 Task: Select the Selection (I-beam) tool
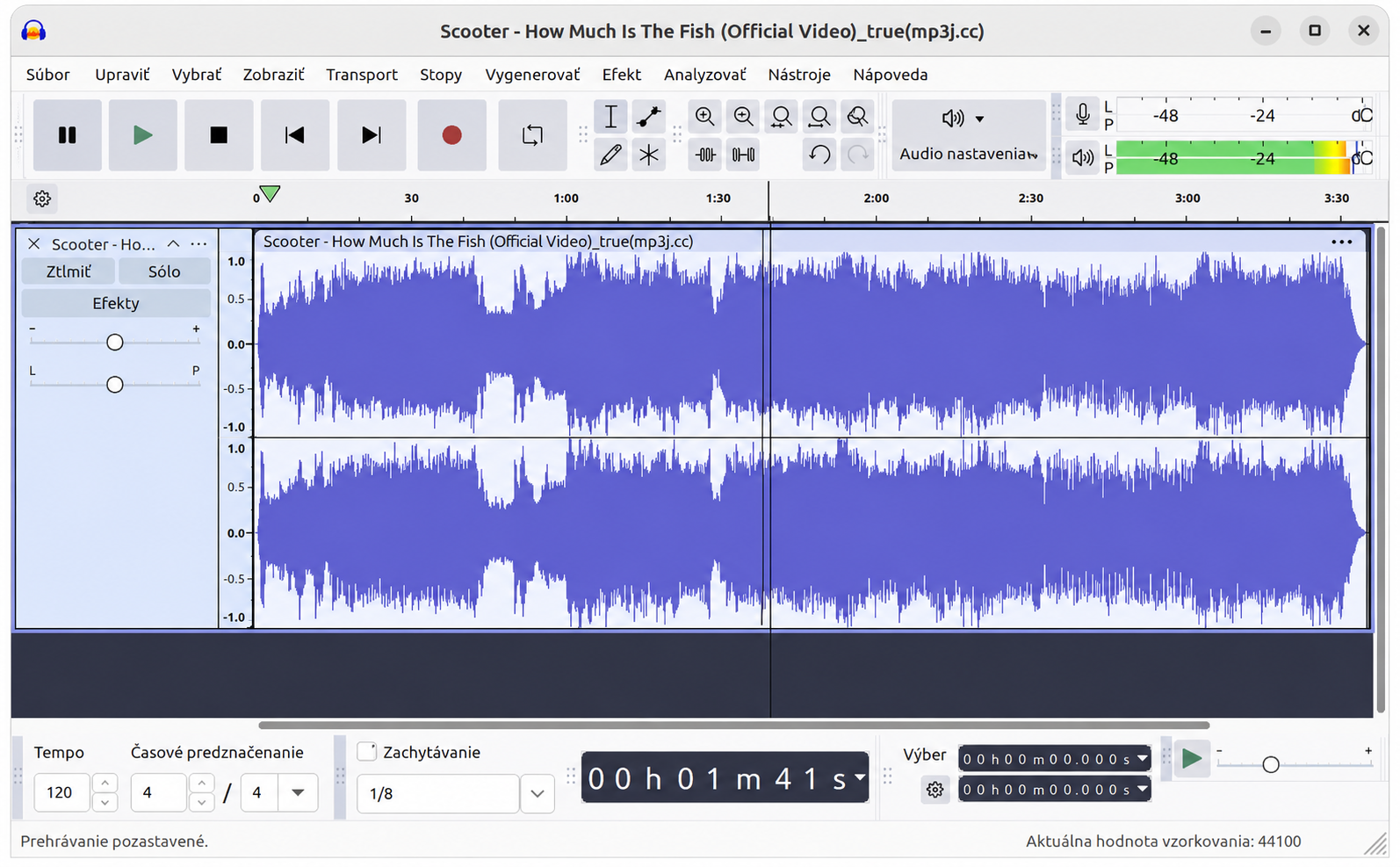pos(610,116)
